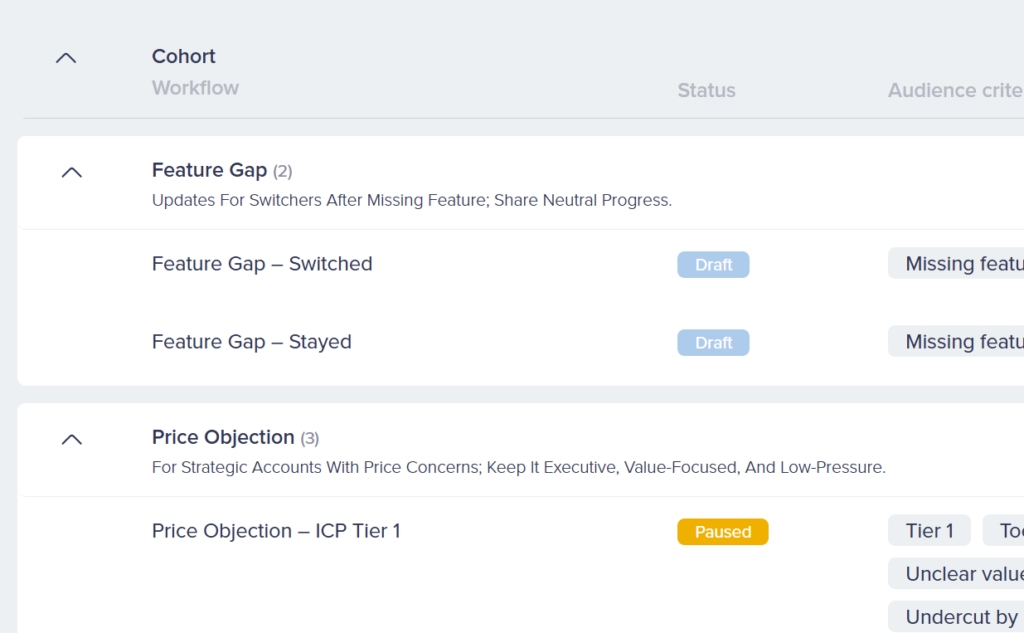Select the Unclear value audience tag
The image size is (1024, 633).
[x=956, y=574]
